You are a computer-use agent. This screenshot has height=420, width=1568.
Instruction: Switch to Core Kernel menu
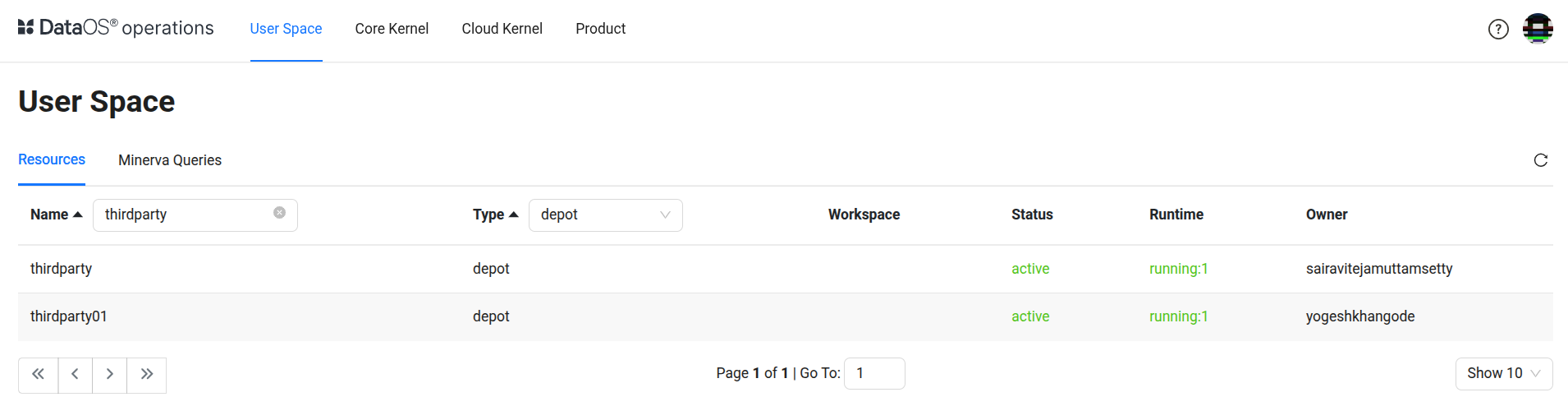click(x=392, y=29)
